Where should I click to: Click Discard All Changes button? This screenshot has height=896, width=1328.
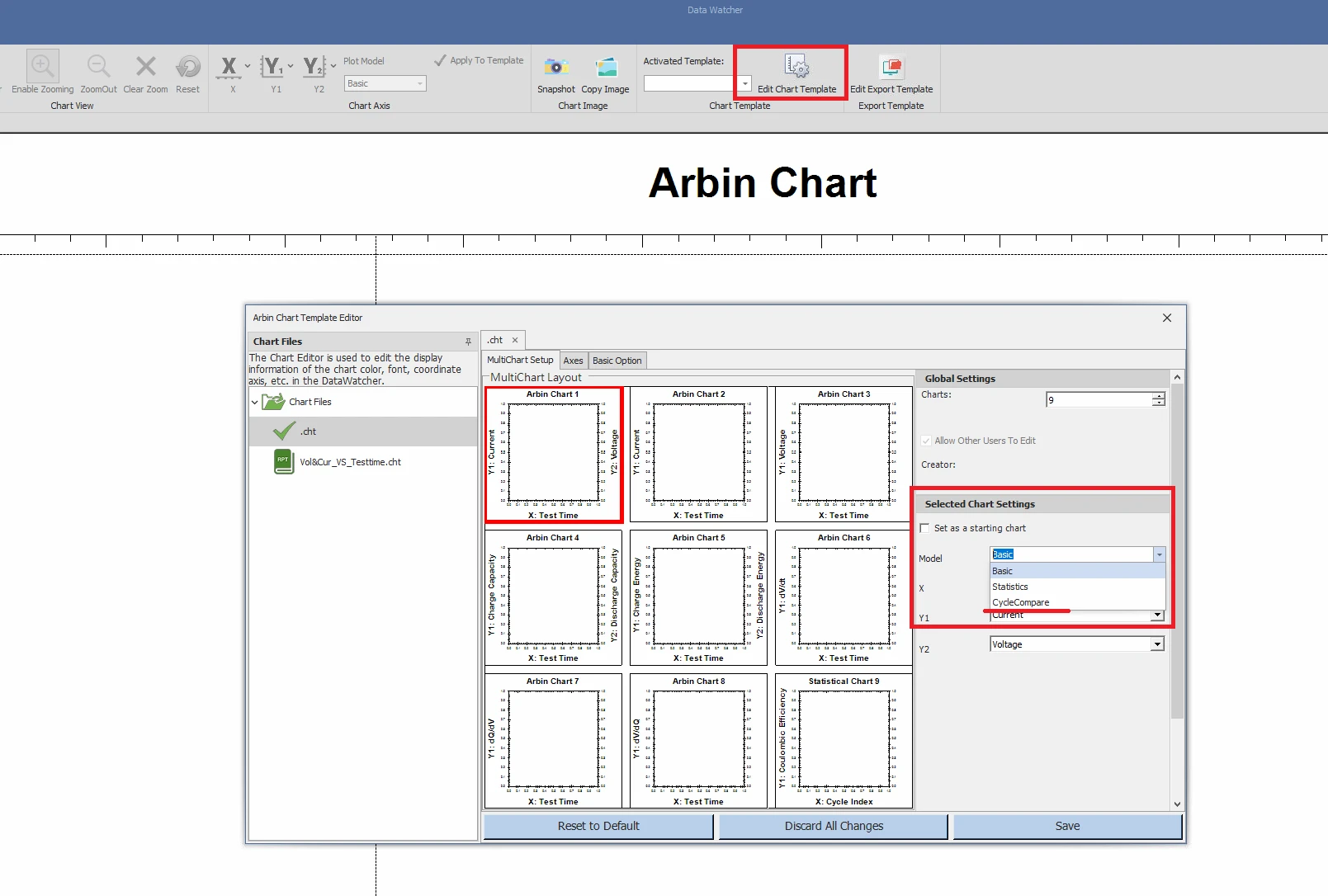coord(834,826)
